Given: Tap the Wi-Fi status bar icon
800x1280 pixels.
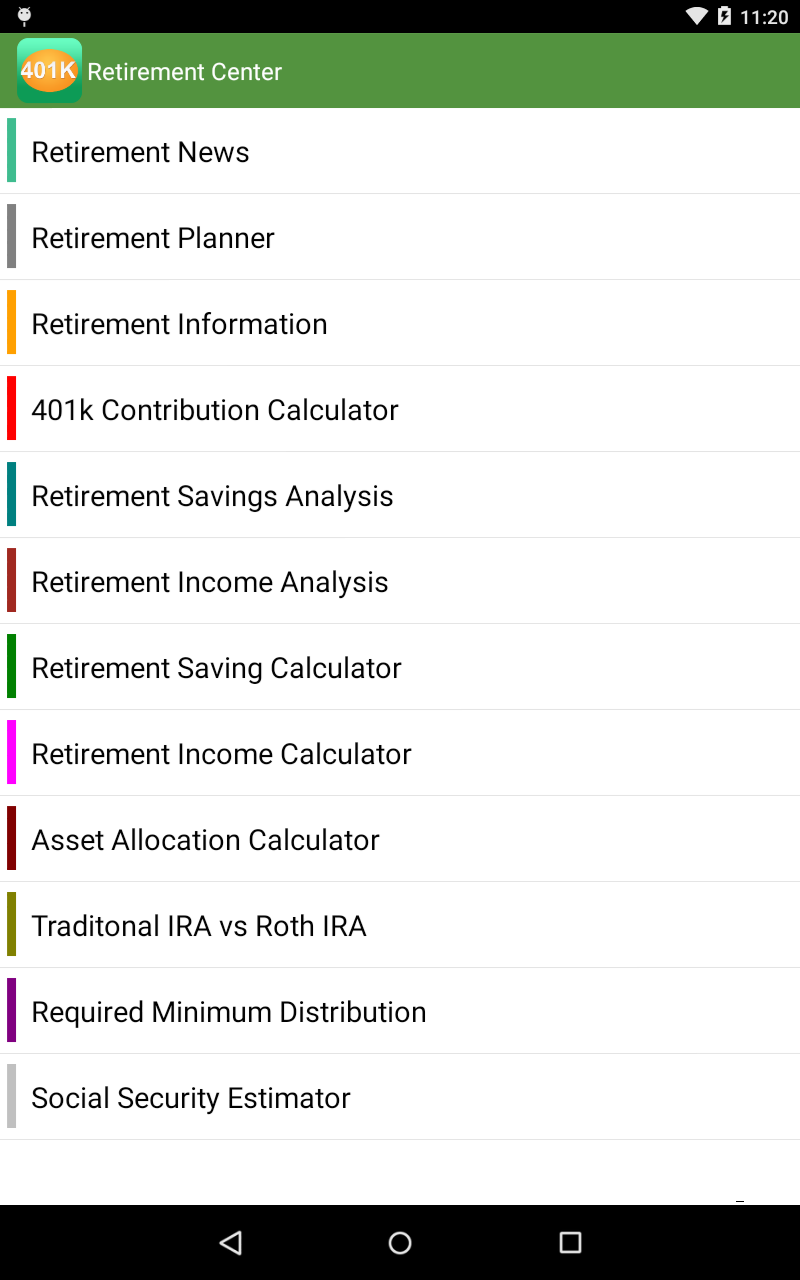Looking at the screenshot, I should [x=697, y=16].
